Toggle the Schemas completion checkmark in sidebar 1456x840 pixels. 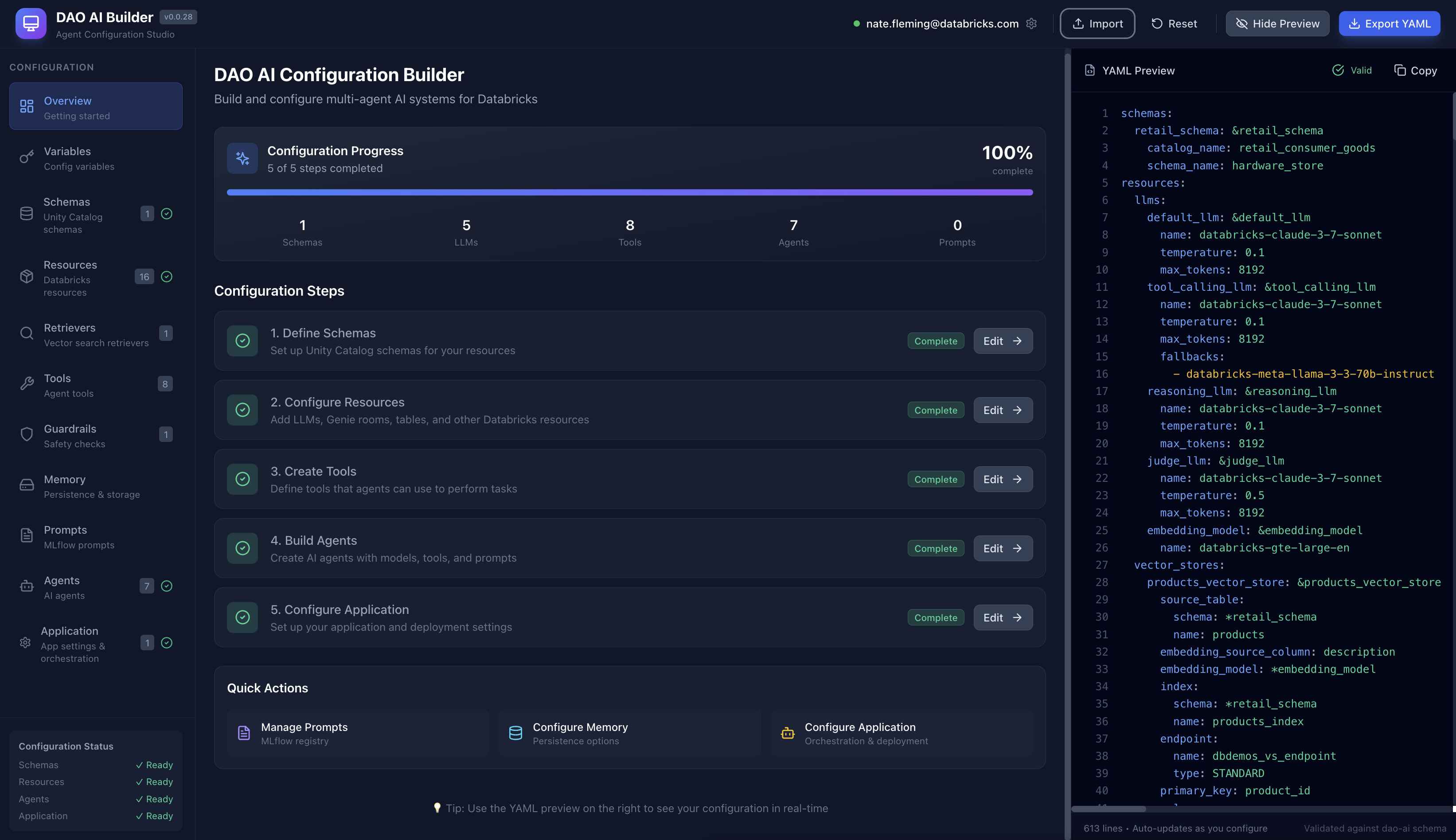pos(167,214)
